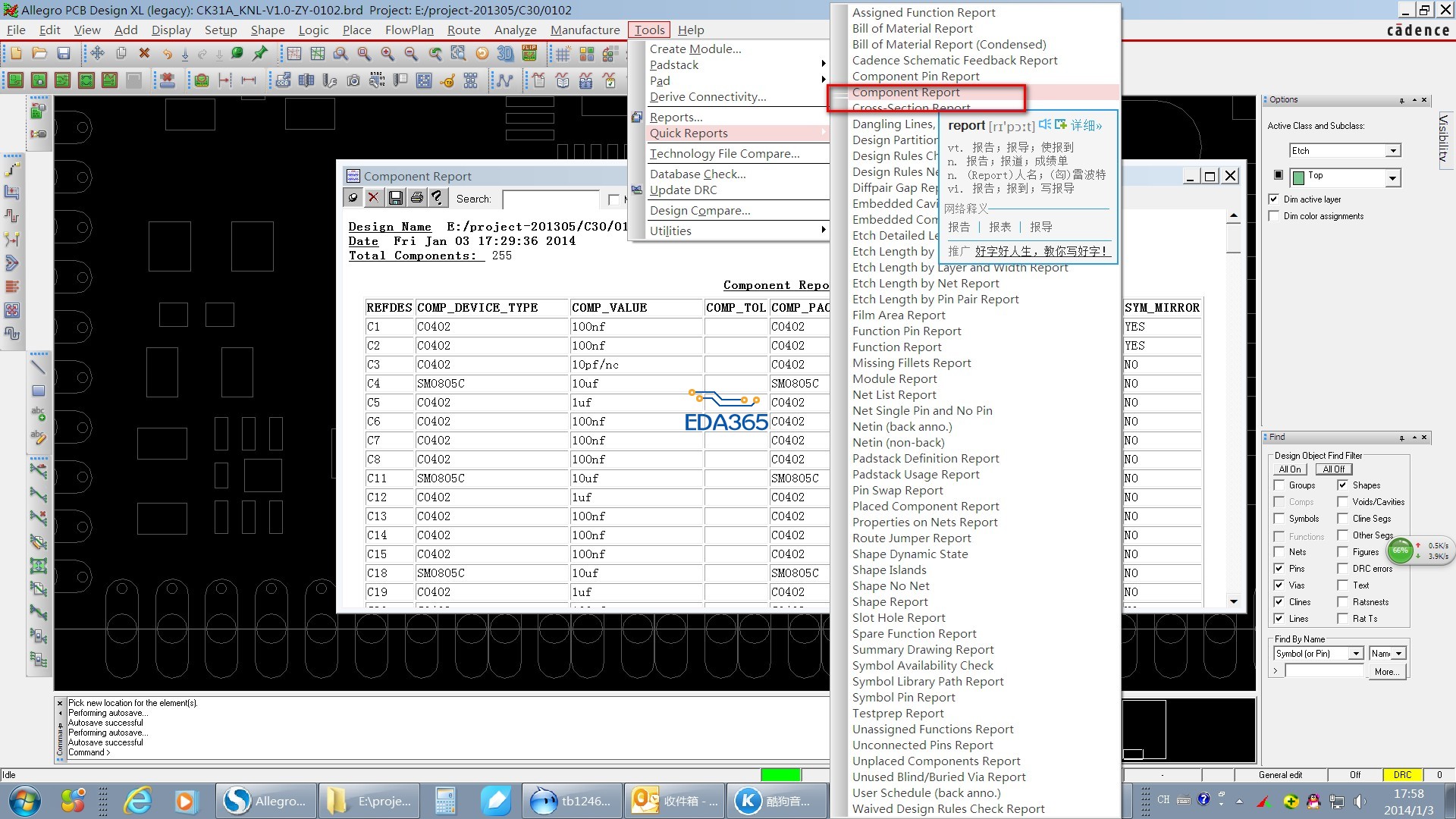This screenshot has height=819, width=1456.
Task: Click the Zoom In magnifier icon
Action: [x=388, y=54]
